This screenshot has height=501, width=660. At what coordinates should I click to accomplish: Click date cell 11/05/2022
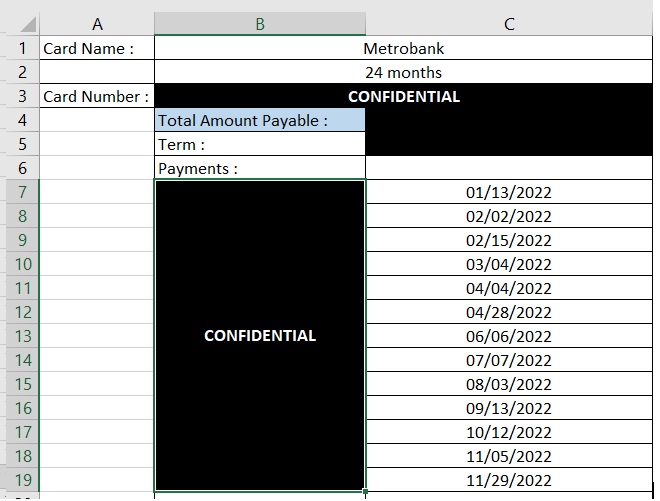click(509, 456)
